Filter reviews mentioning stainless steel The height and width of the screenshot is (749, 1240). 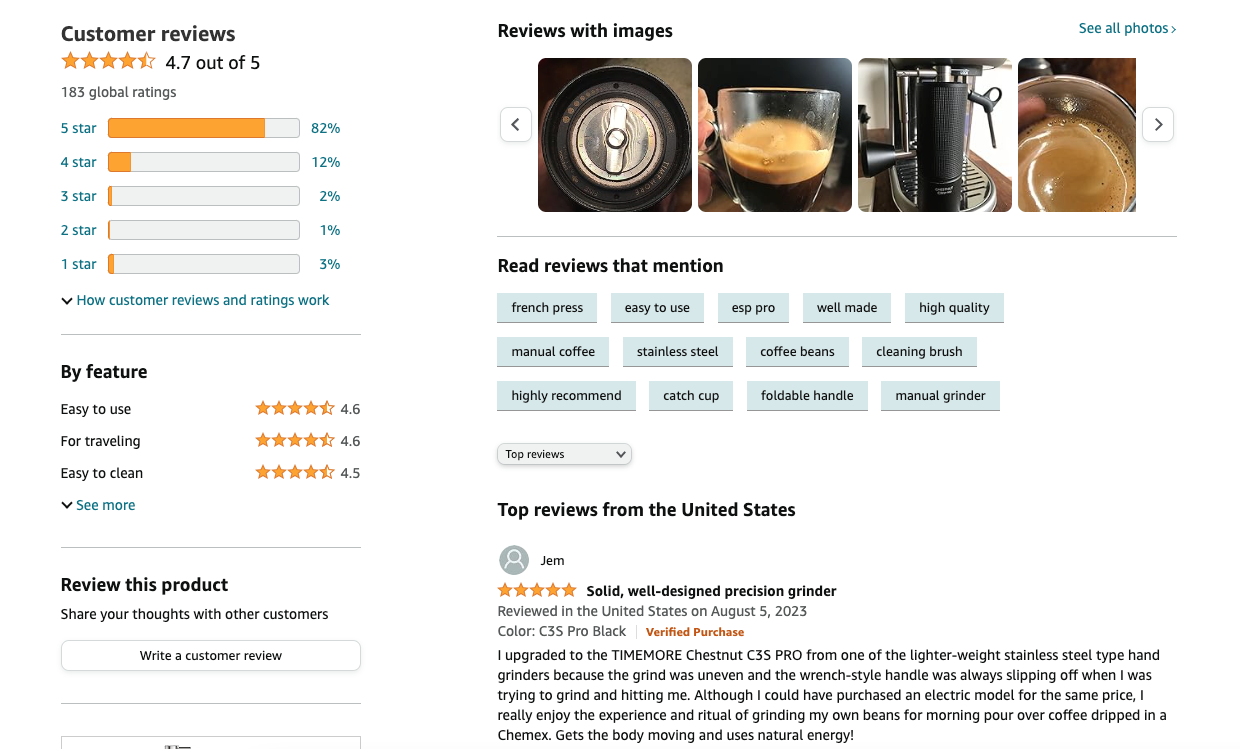[678, 352]
